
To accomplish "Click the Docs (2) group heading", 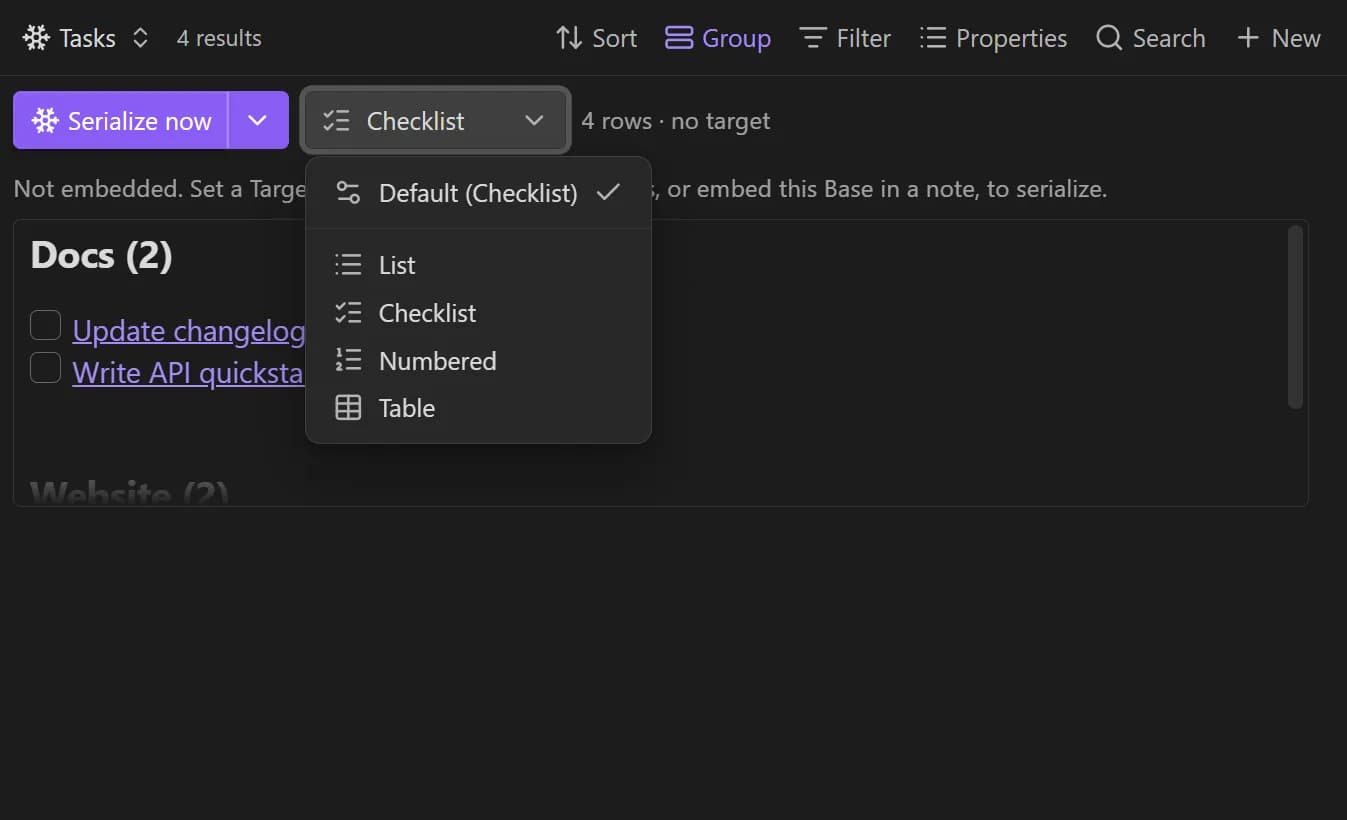I will pyautogui.click(x=101, y=256).
